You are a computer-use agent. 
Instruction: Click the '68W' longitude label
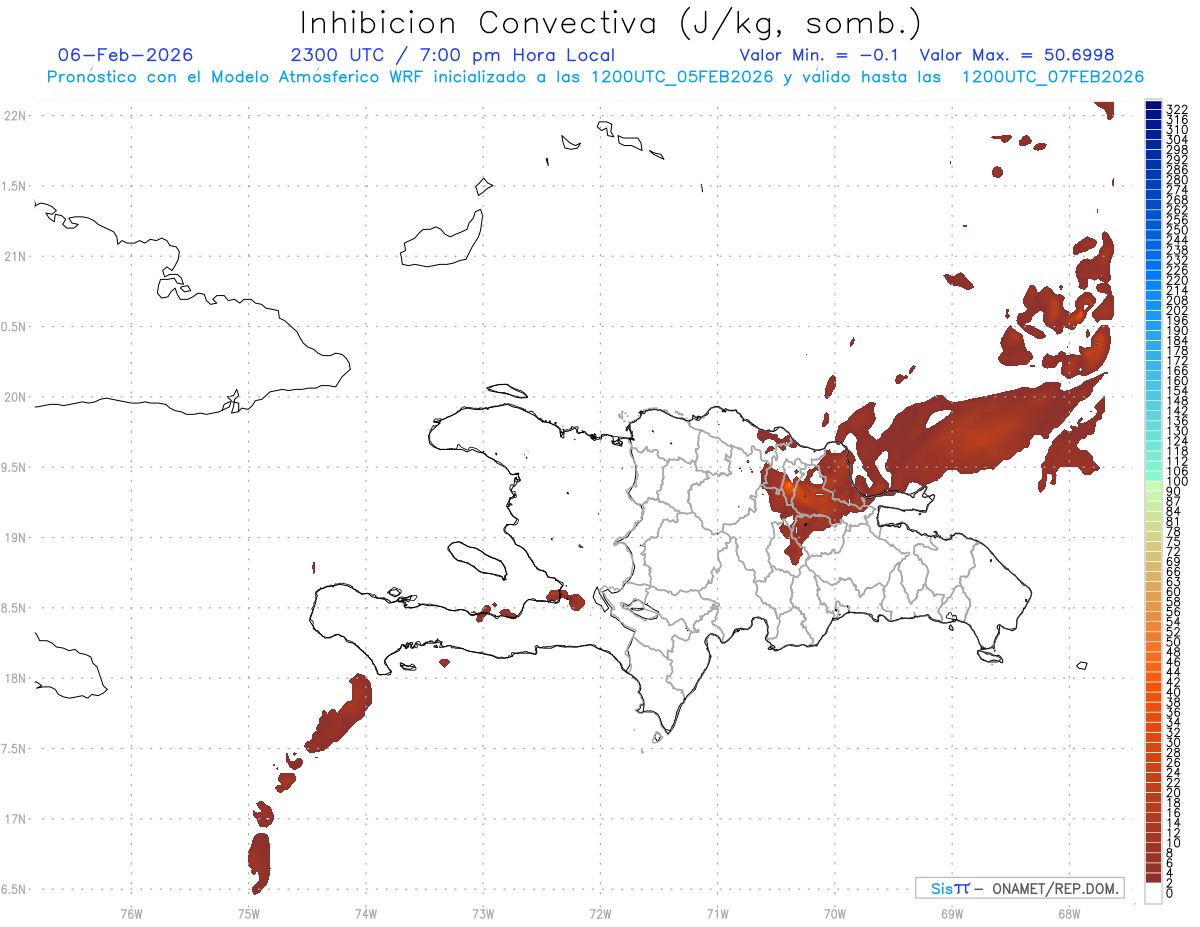coord(1069,913)
